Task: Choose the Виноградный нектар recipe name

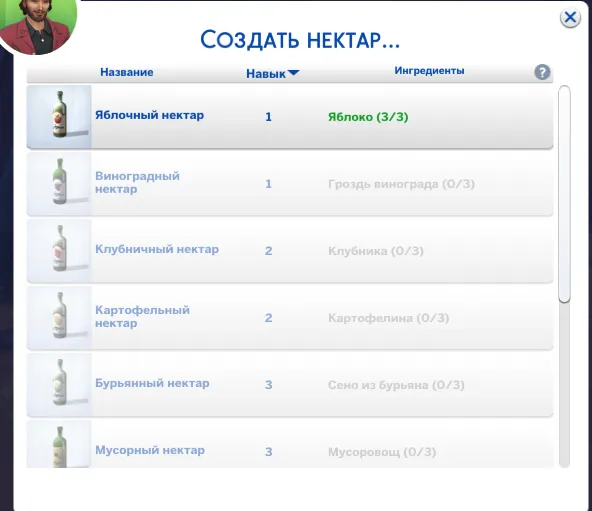Action: (137, 182)
